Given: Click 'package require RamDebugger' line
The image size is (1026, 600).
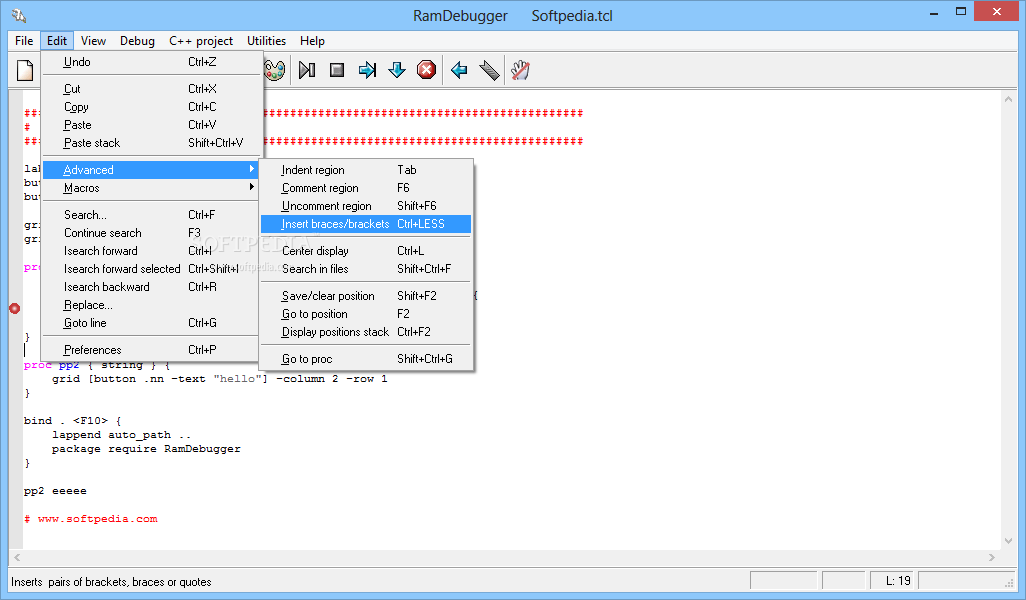Looking at the screenshot, I should [146, 449].
